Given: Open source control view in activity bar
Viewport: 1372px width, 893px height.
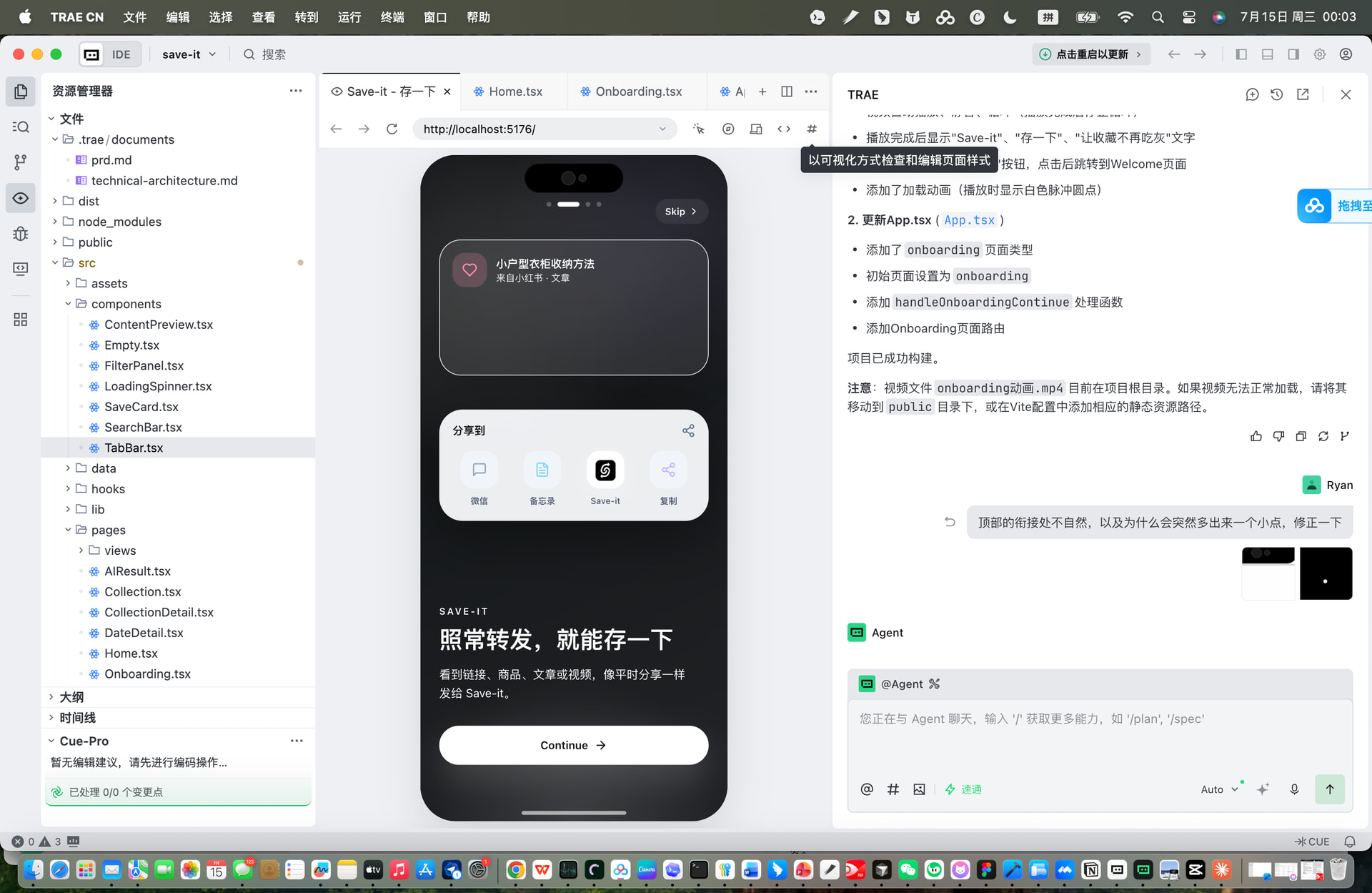Looking at the screenshot, I should (21, 162).
